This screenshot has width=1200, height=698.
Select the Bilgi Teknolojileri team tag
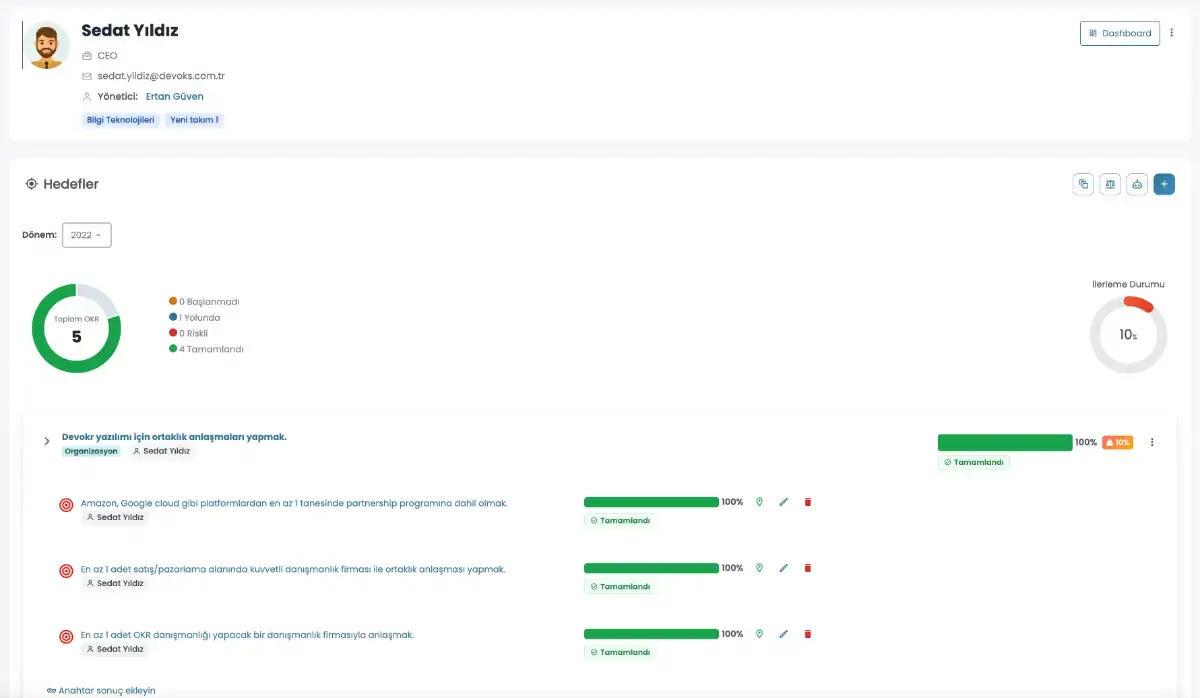[x=120, y=120]
